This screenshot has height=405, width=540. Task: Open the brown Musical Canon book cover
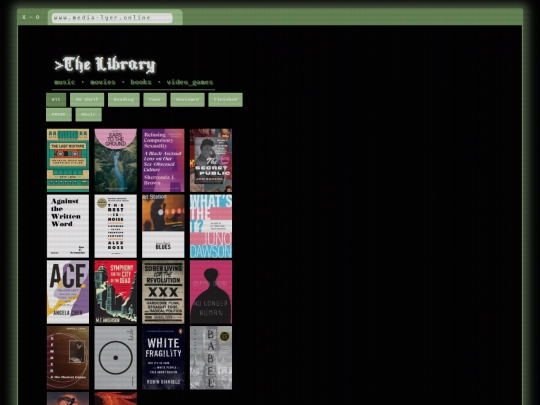pyautogui.click(x=68, y=358)
